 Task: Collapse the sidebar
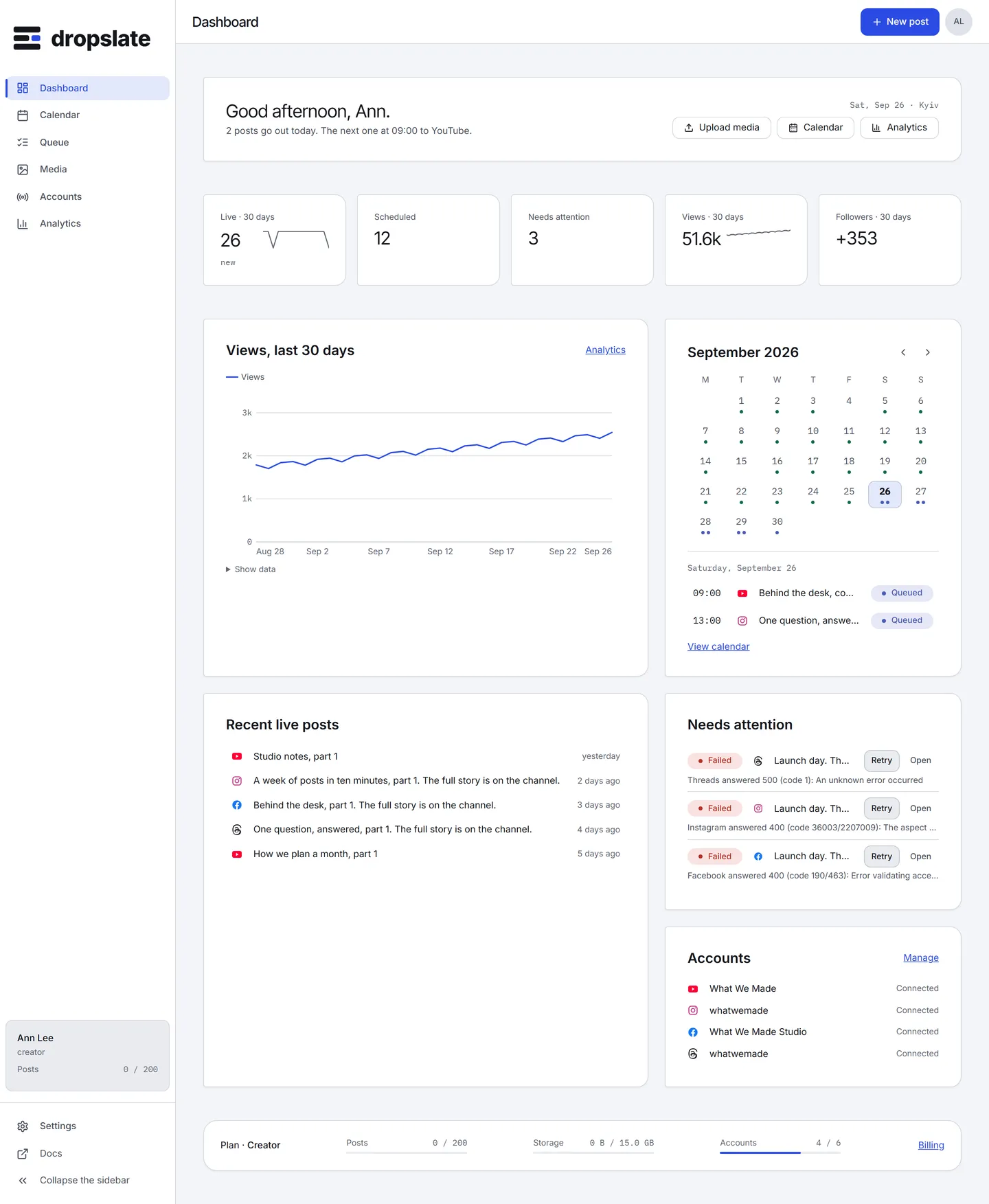pos(87,1181)
